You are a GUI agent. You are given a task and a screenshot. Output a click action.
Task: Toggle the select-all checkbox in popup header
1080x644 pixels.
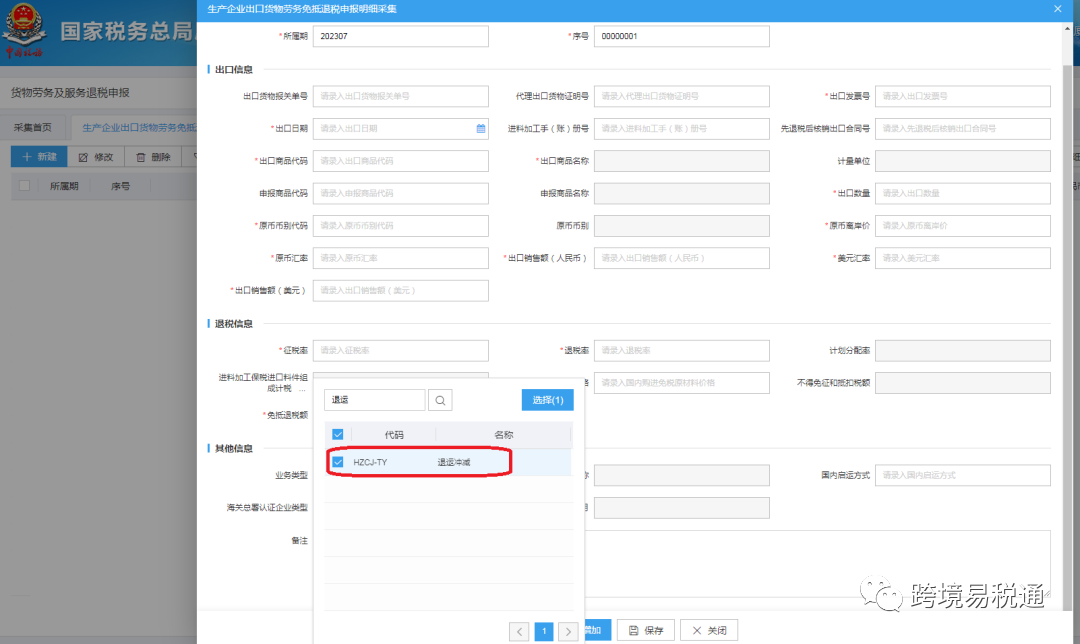pyautogui.click(x=338, y=435)
